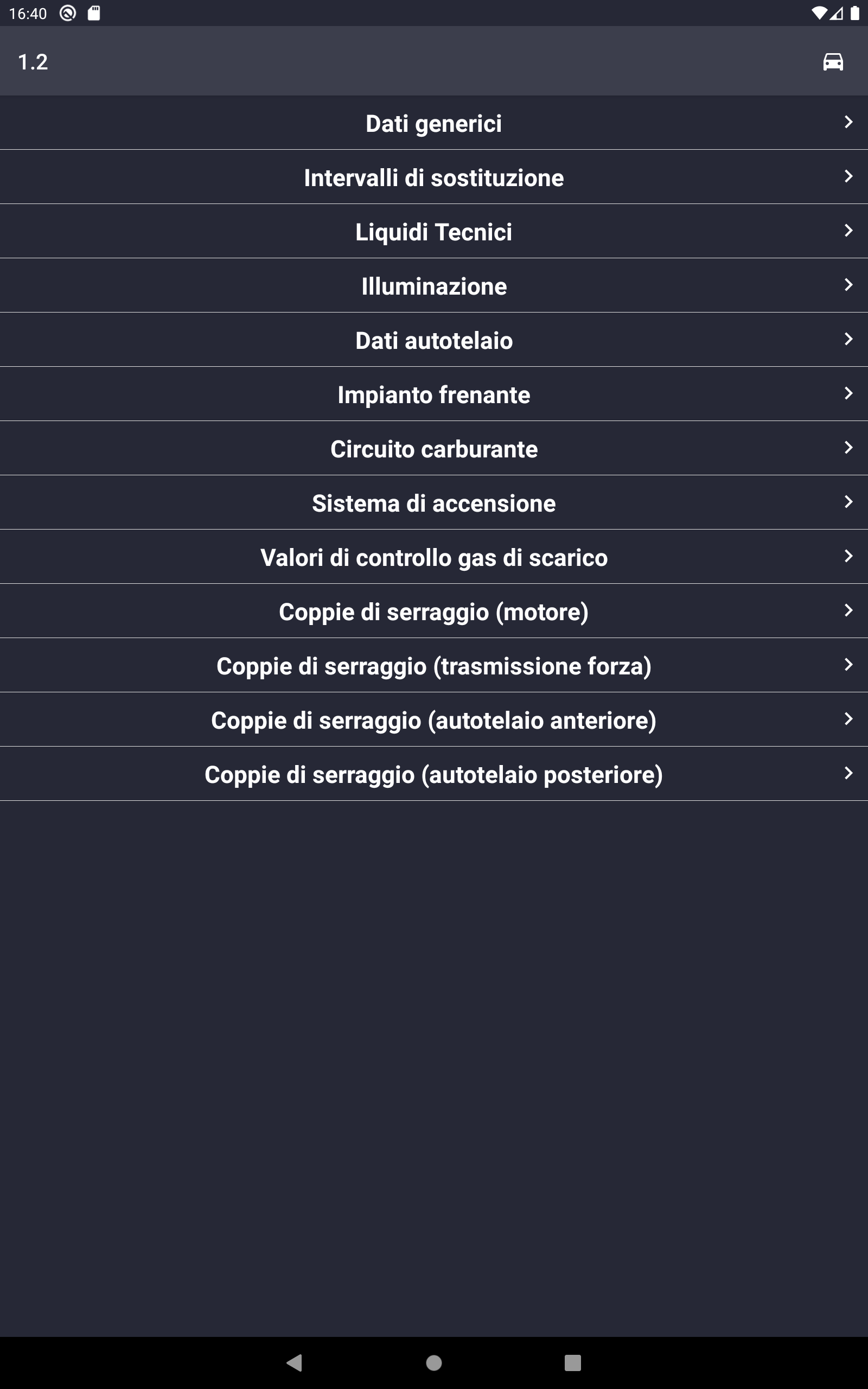Expand chevron for Circuito carburante

pyautogui.click(x=848, y=448)
